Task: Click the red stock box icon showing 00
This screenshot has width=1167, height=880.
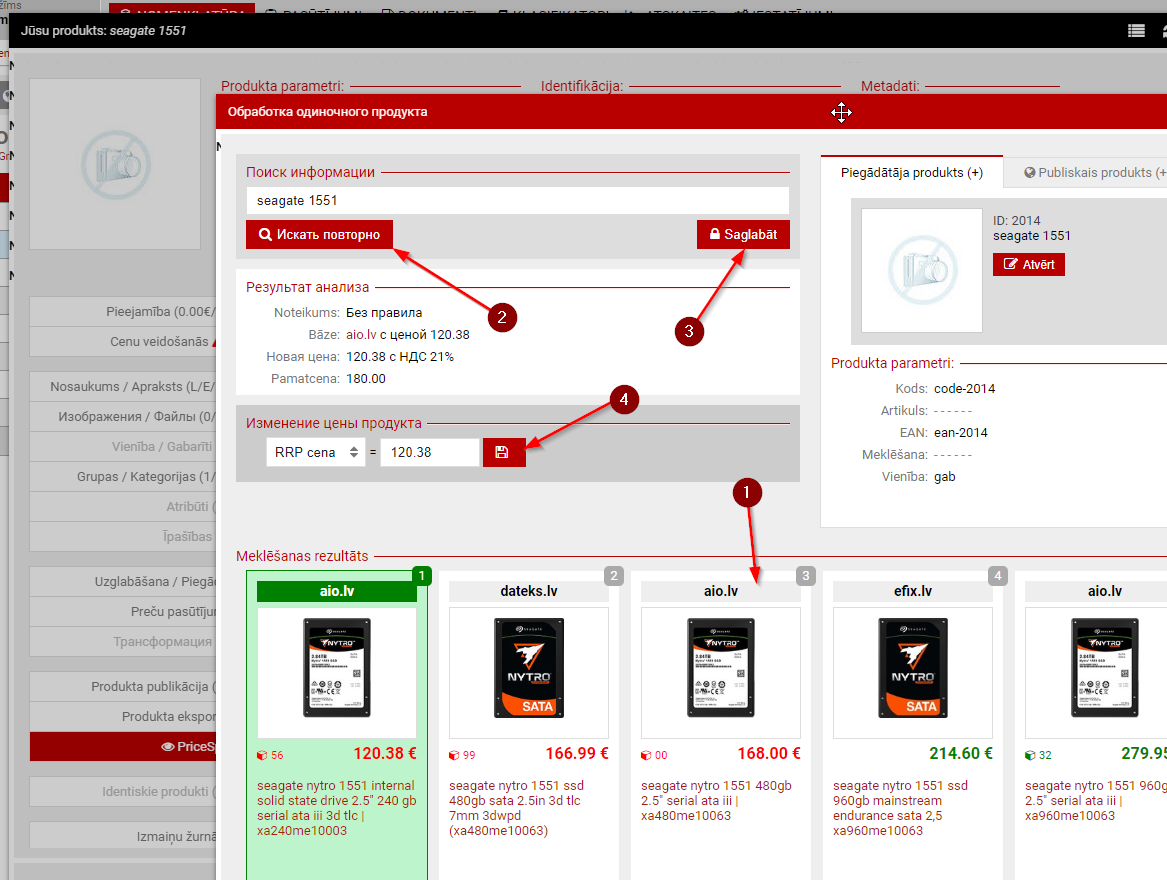Action: (x=647, y=755)
